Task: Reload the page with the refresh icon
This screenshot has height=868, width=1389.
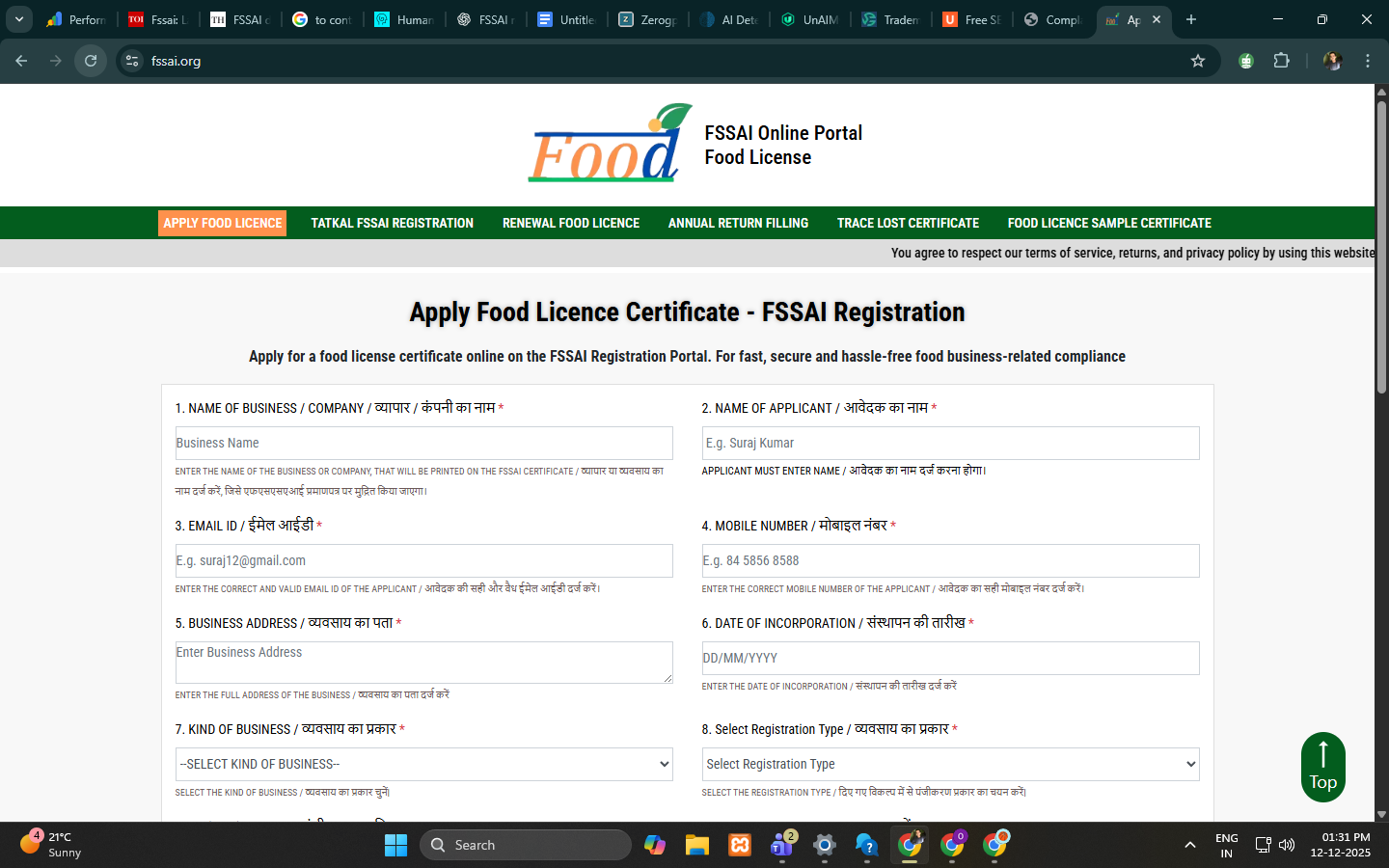Action: (91, 61)
